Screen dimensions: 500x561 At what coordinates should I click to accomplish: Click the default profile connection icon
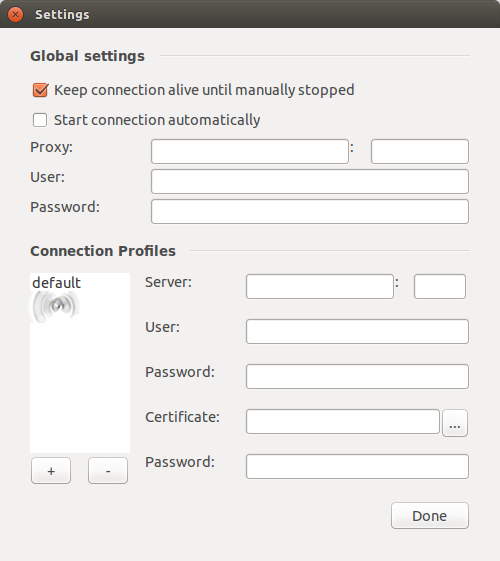click(55, 307)
